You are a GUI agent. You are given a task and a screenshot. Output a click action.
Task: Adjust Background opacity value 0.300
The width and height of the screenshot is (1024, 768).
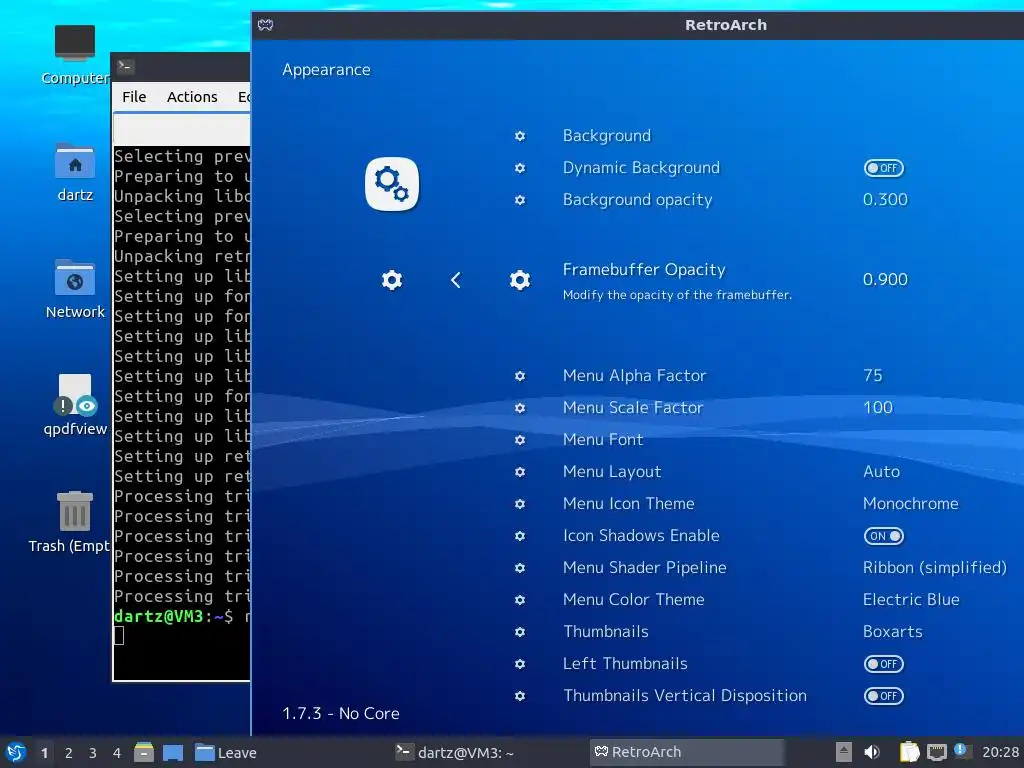885,199
